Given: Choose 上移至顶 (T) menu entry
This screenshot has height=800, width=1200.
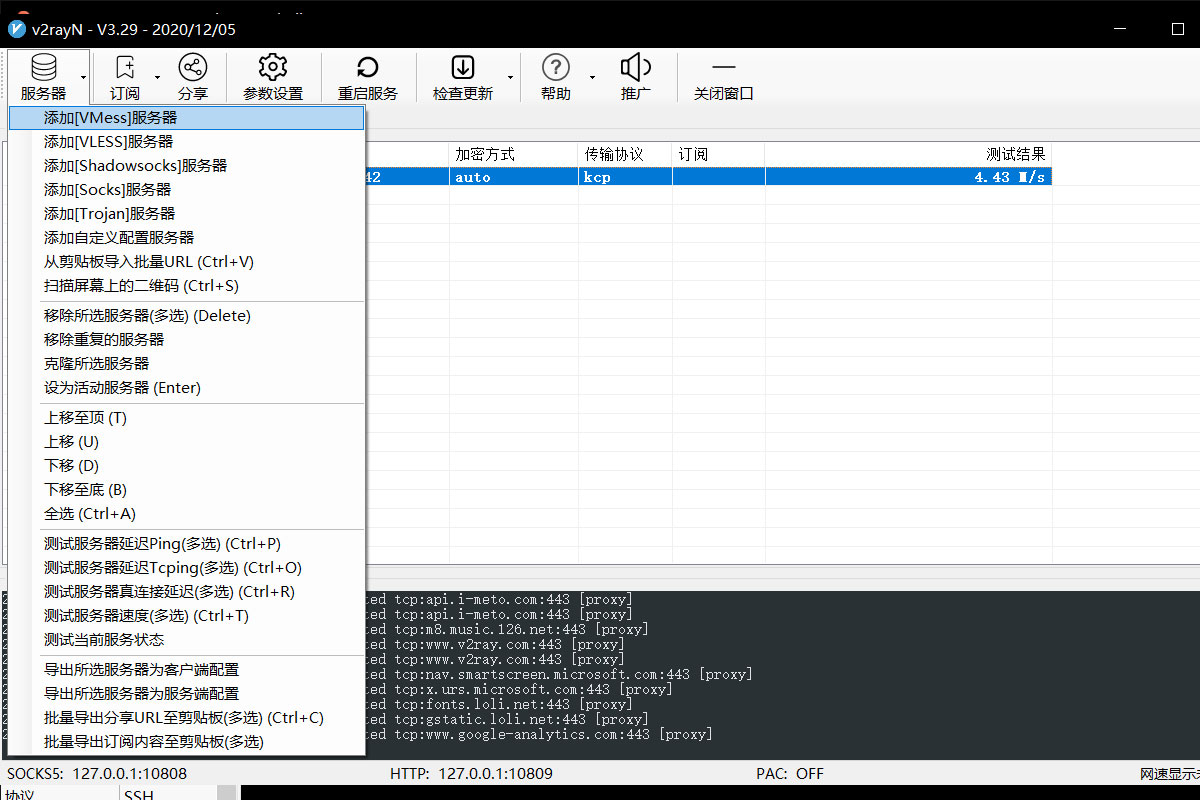Looking at the screenshot, I should [186, 418].
